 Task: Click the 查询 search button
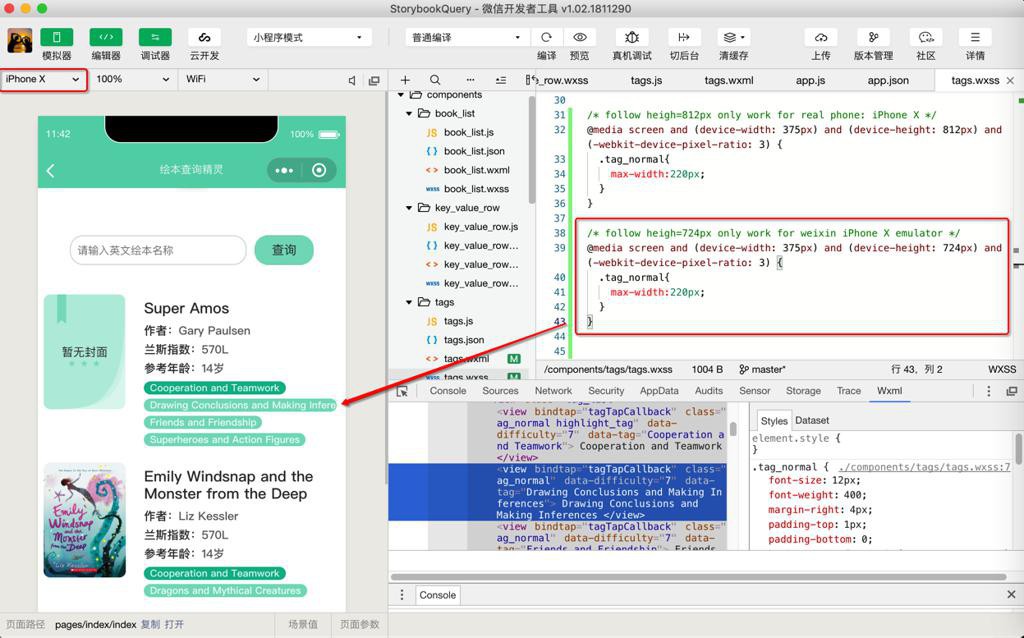pyautogui.click(x=284, y=250)
